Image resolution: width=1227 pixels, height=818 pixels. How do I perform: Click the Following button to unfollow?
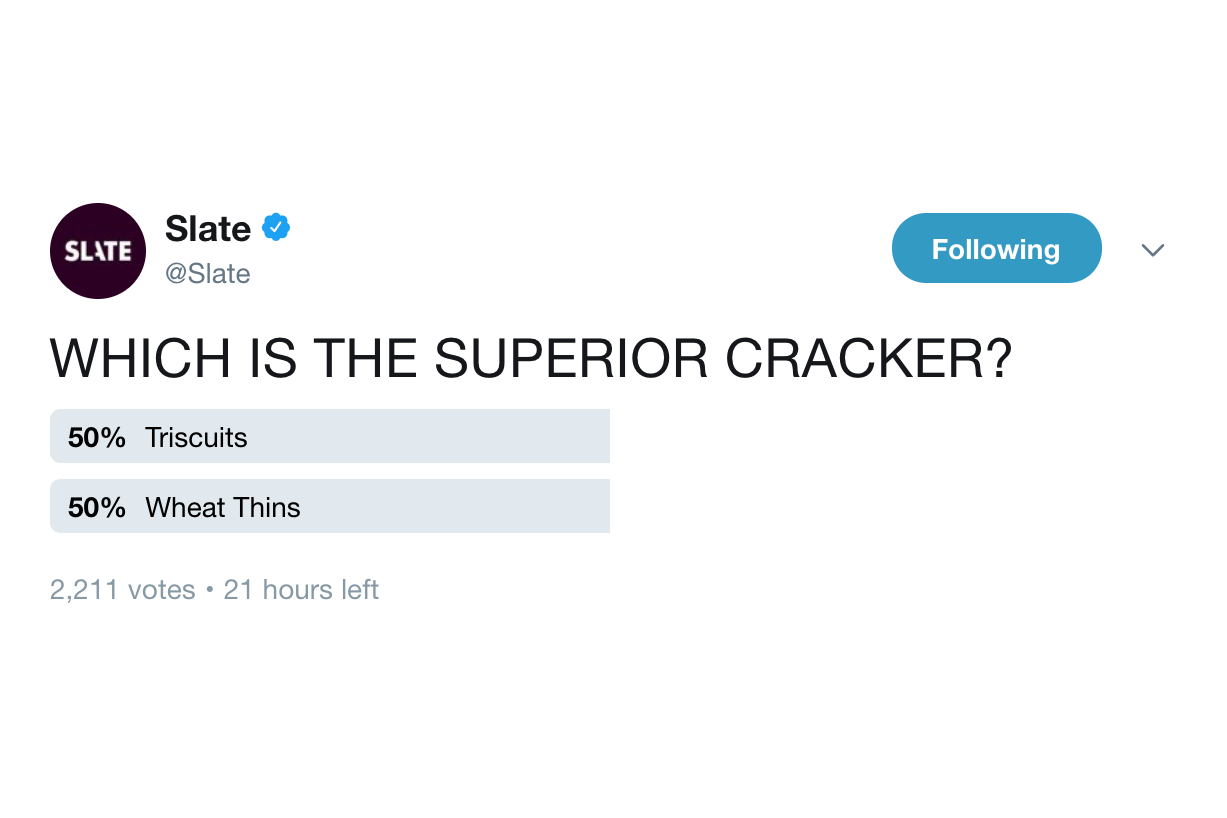point(996,248)
